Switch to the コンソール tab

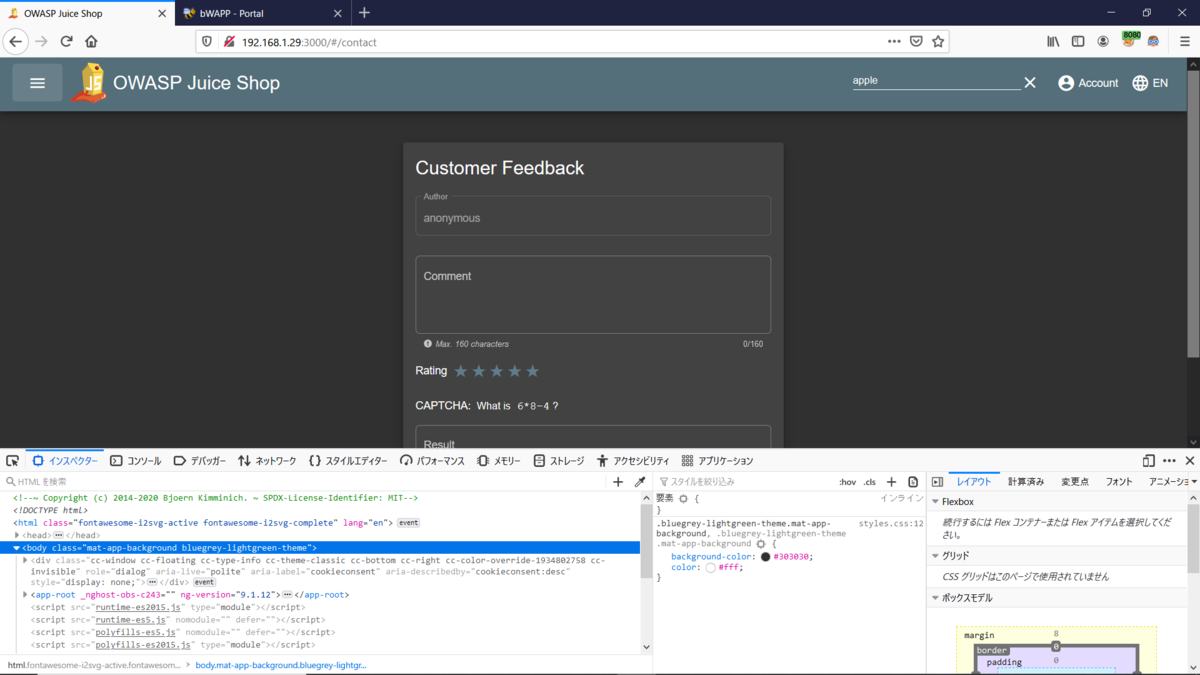point(135,461)
